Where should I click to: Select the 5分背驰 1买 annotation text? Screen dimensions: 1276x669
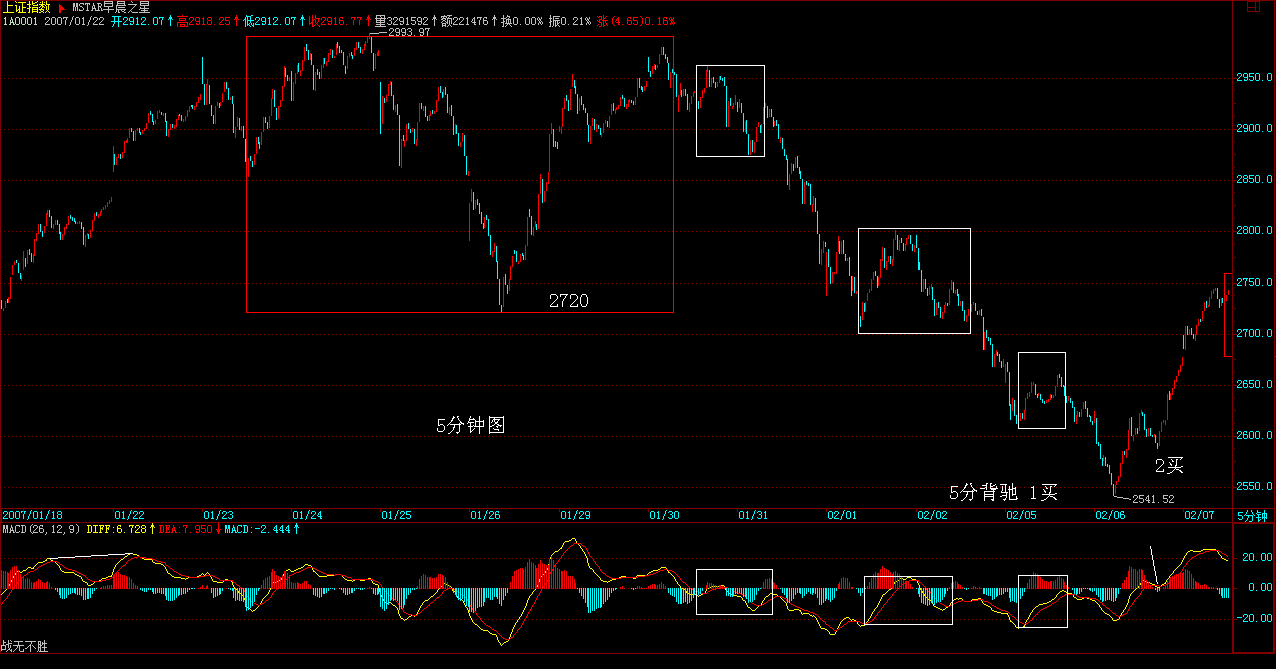(1002, 492)
